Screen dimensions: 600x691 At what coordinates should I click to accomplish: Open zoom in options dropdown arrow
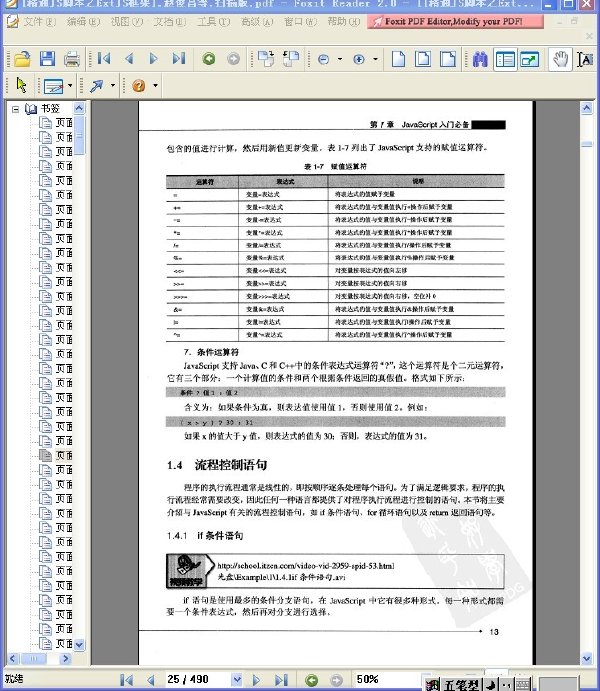[x=375, y=59]
